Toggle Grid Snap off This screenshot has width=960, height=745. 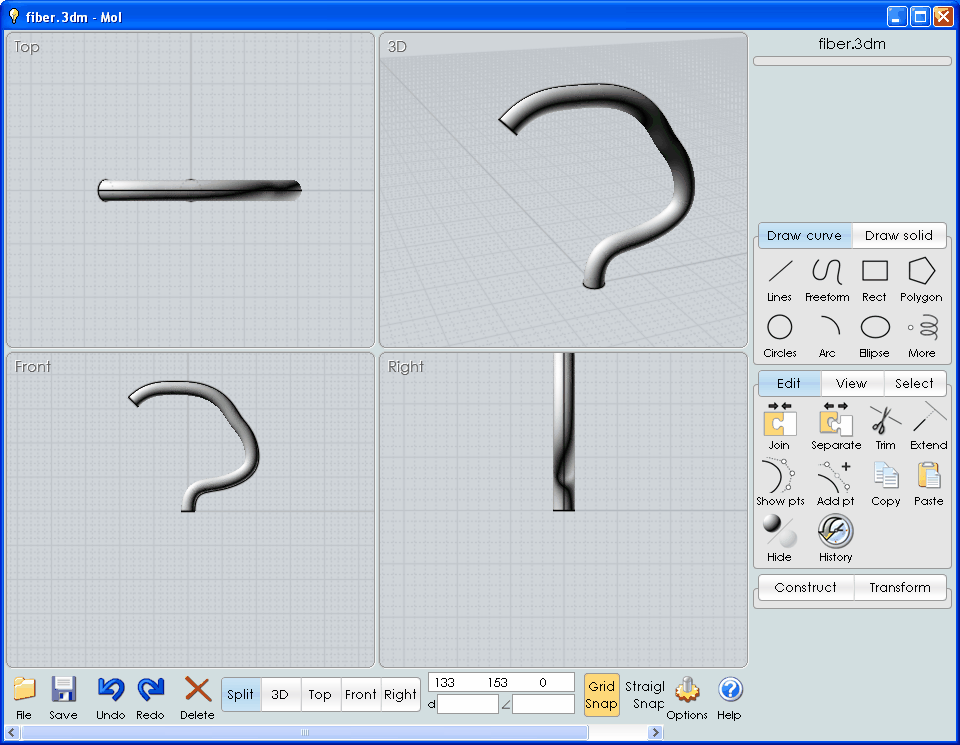(x=601, y=695)
